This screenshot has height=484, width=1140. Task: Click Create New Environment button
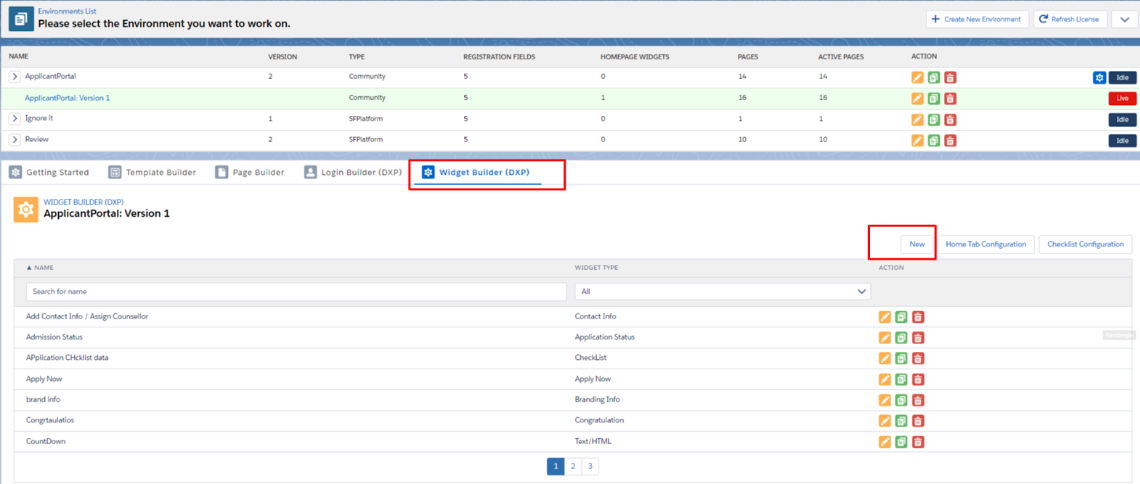[975, 19]
